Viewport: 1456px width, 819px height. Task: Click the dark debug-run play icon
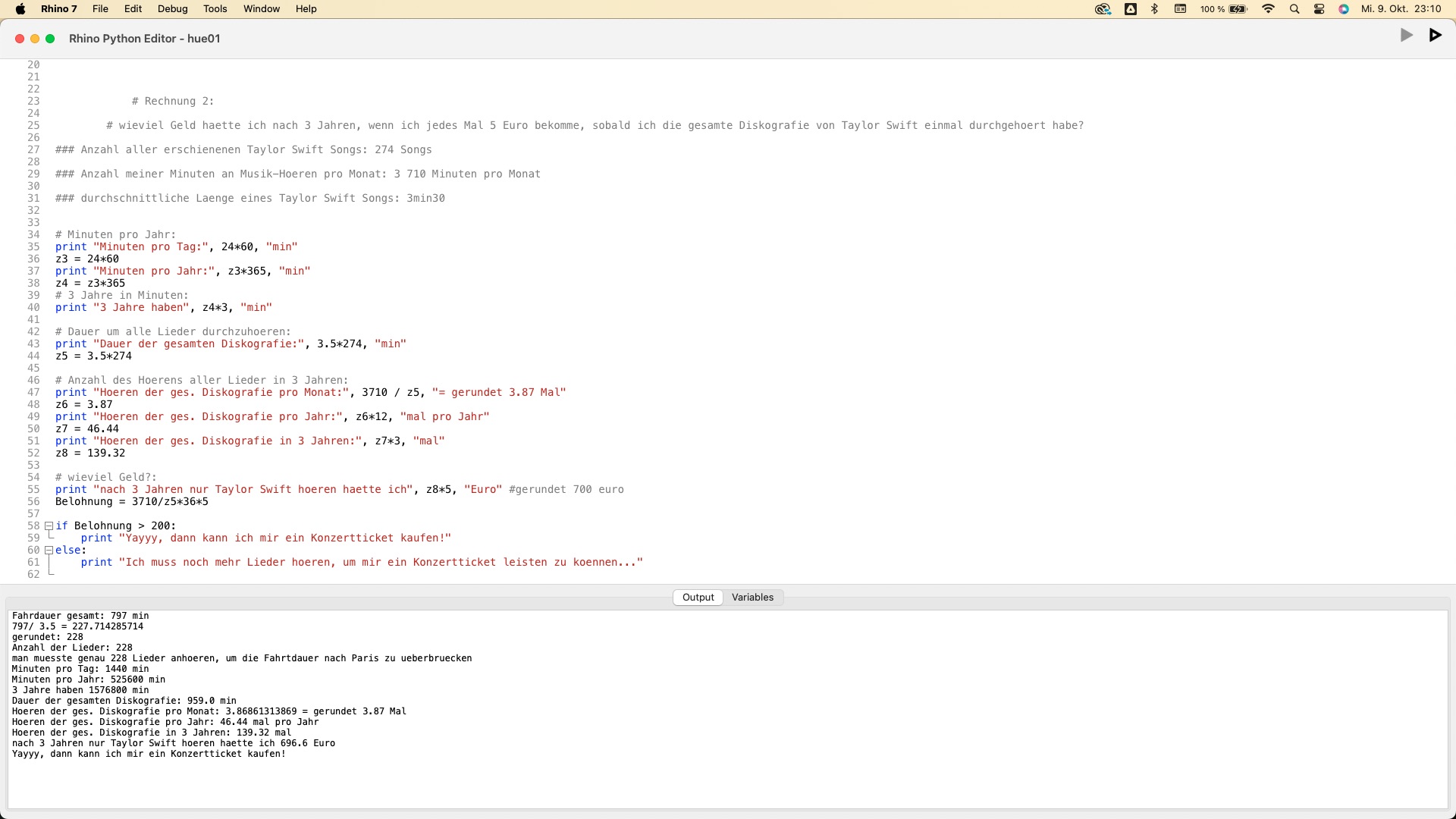click(1435, 35)
